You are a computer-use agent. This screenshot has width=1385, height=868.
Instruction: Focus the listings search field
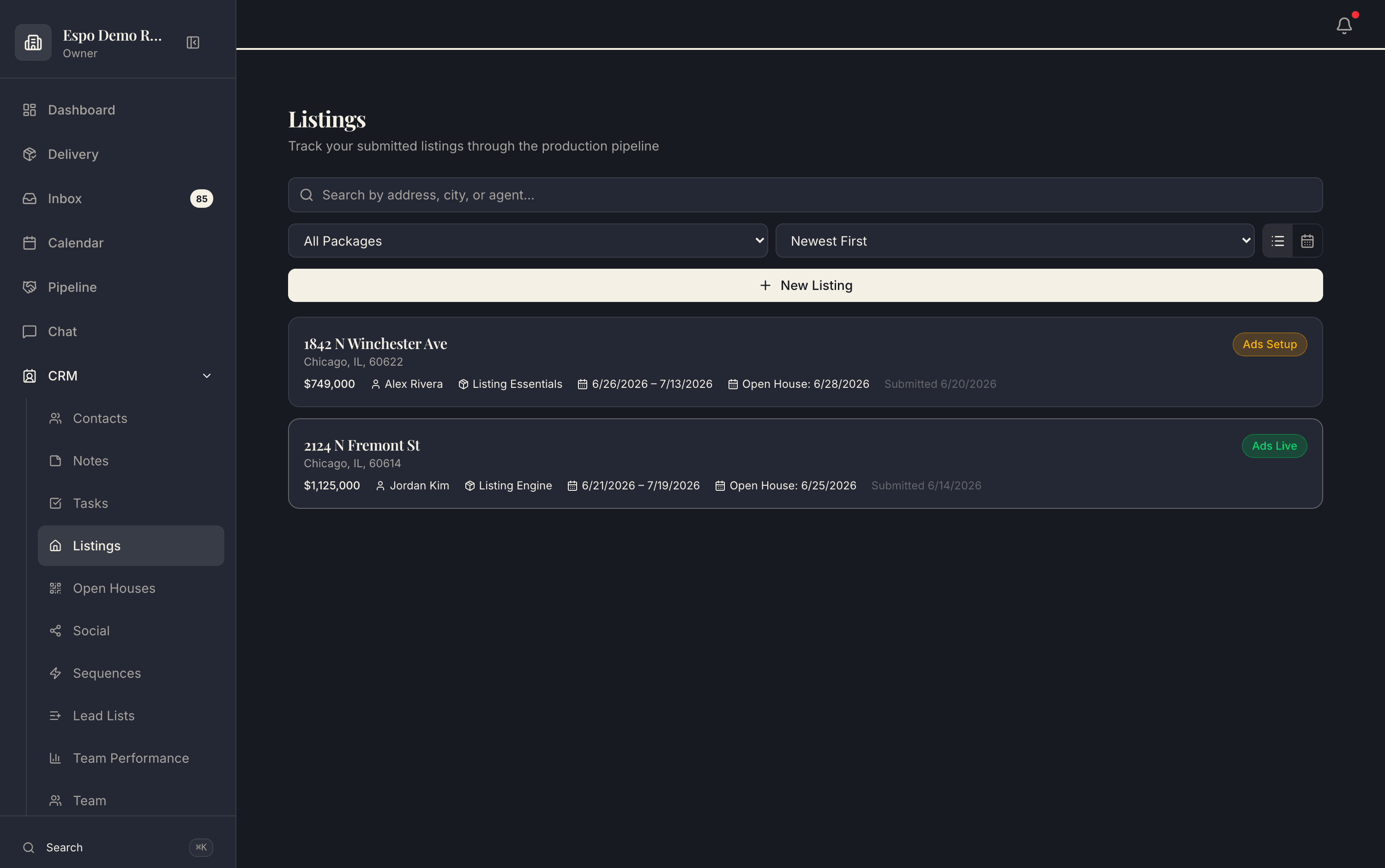[805, 195]
